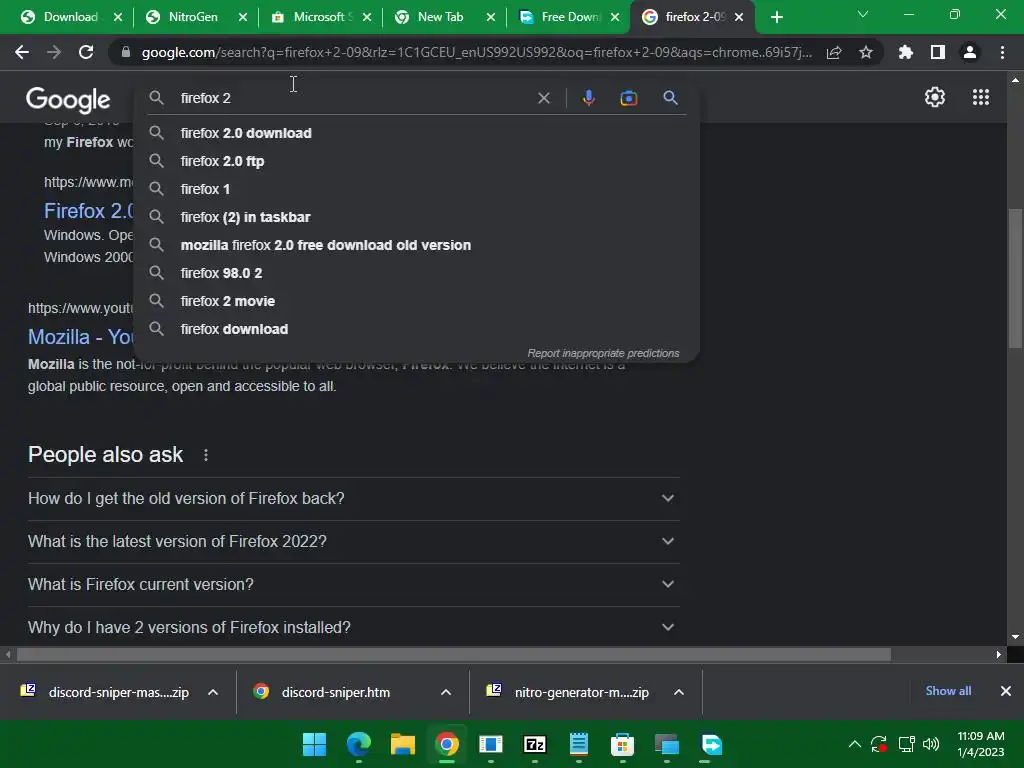Image resolution: width=1024 pixels, height=768 pixels.
Task: Search by image with camera icon
Action: tap(628, 98)
